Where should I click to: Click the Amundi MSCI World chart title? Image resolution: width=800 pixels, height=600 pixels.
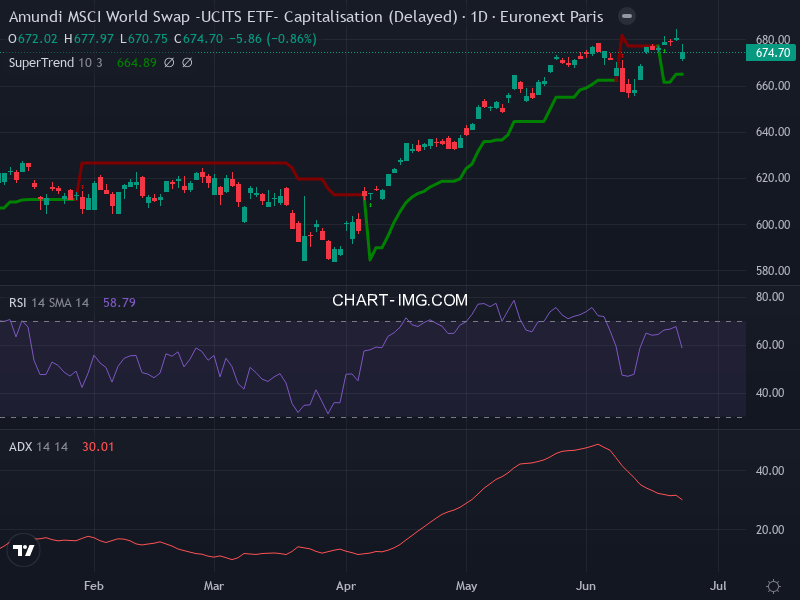click(x=306, y=17)
